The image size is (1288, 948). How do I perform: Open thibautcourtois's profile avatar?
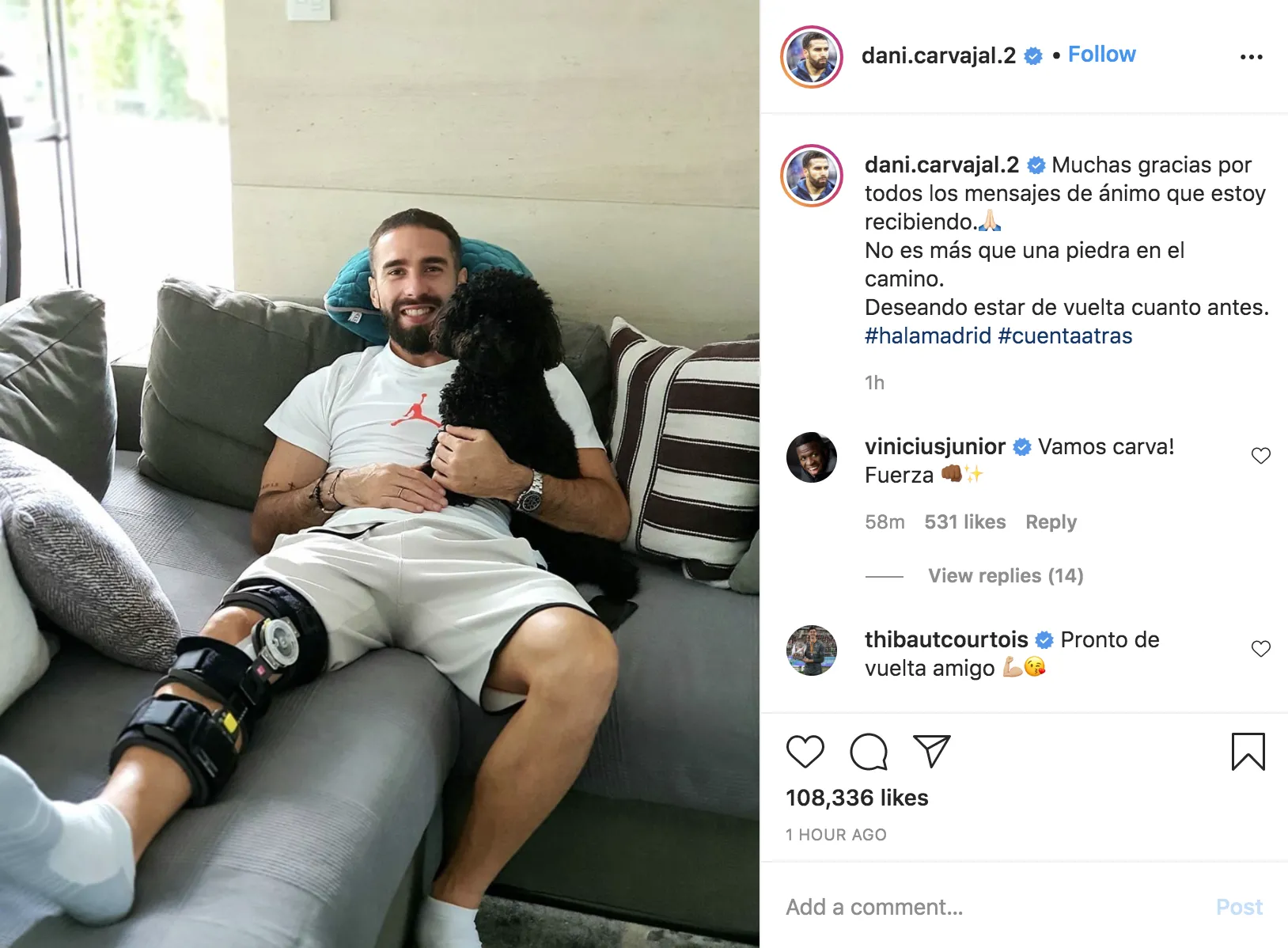812,650
